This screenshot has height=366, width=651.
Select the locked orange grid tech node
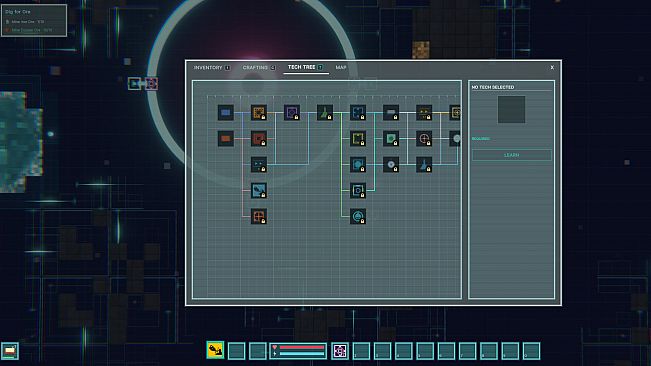click(x=259, y=112)
